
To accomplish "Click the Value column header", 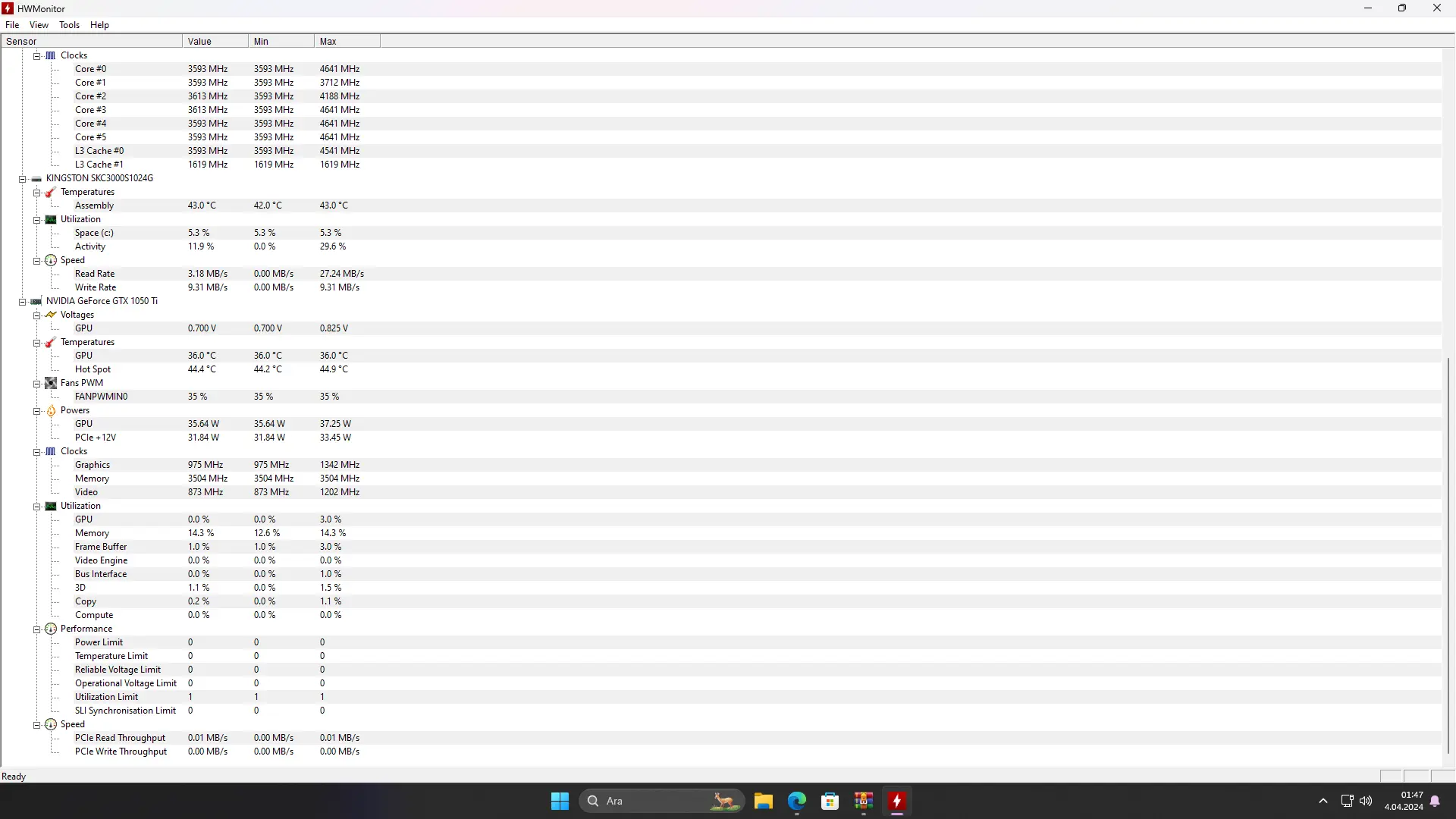I will pos(215,42).
